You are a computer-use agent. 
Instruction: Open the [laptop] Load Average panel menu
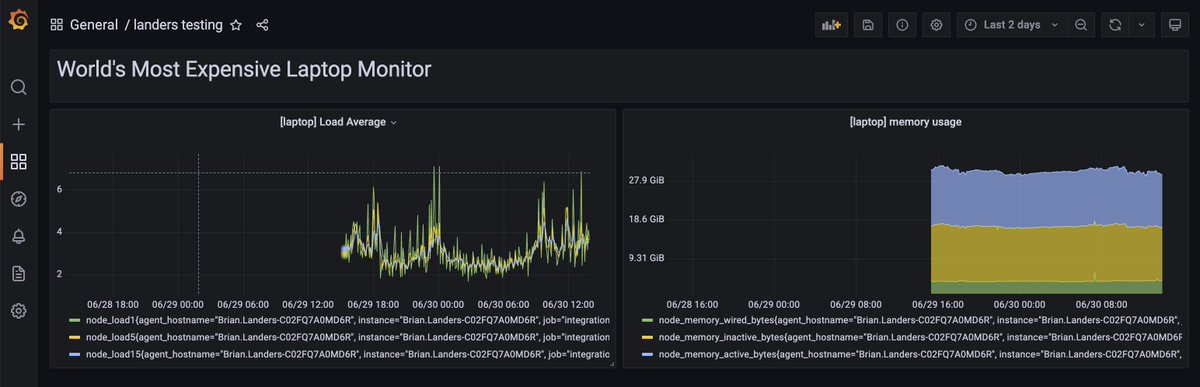click(339, 122)
